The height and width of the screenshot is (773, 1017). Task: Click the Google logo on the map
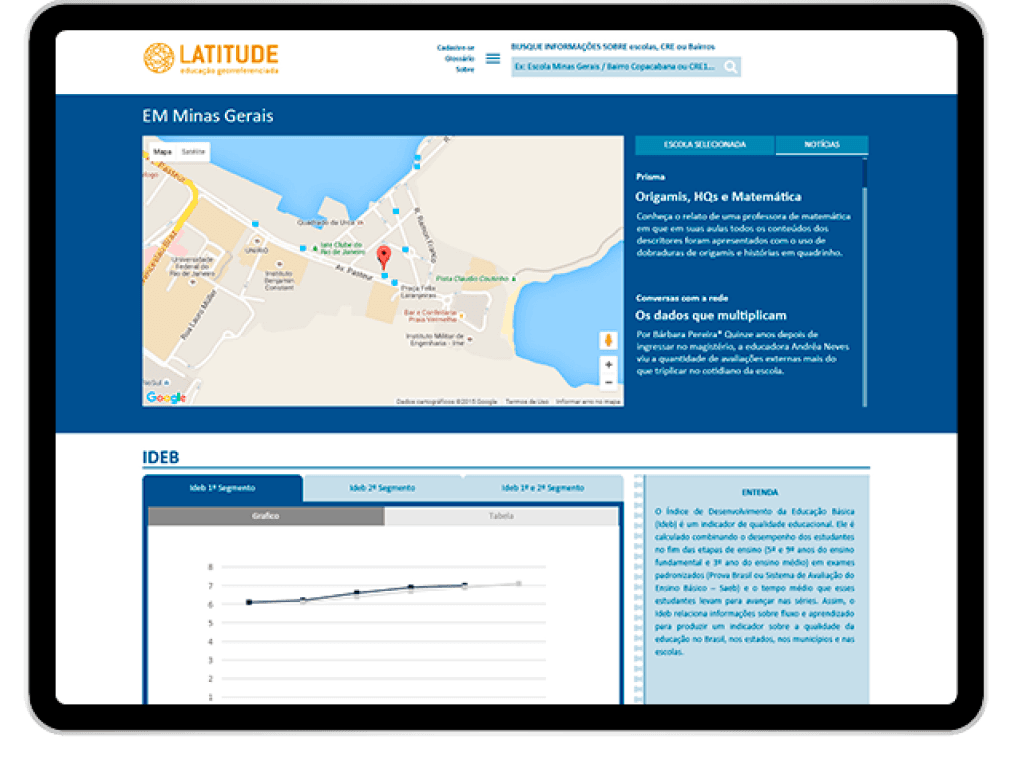click(166, 398)
